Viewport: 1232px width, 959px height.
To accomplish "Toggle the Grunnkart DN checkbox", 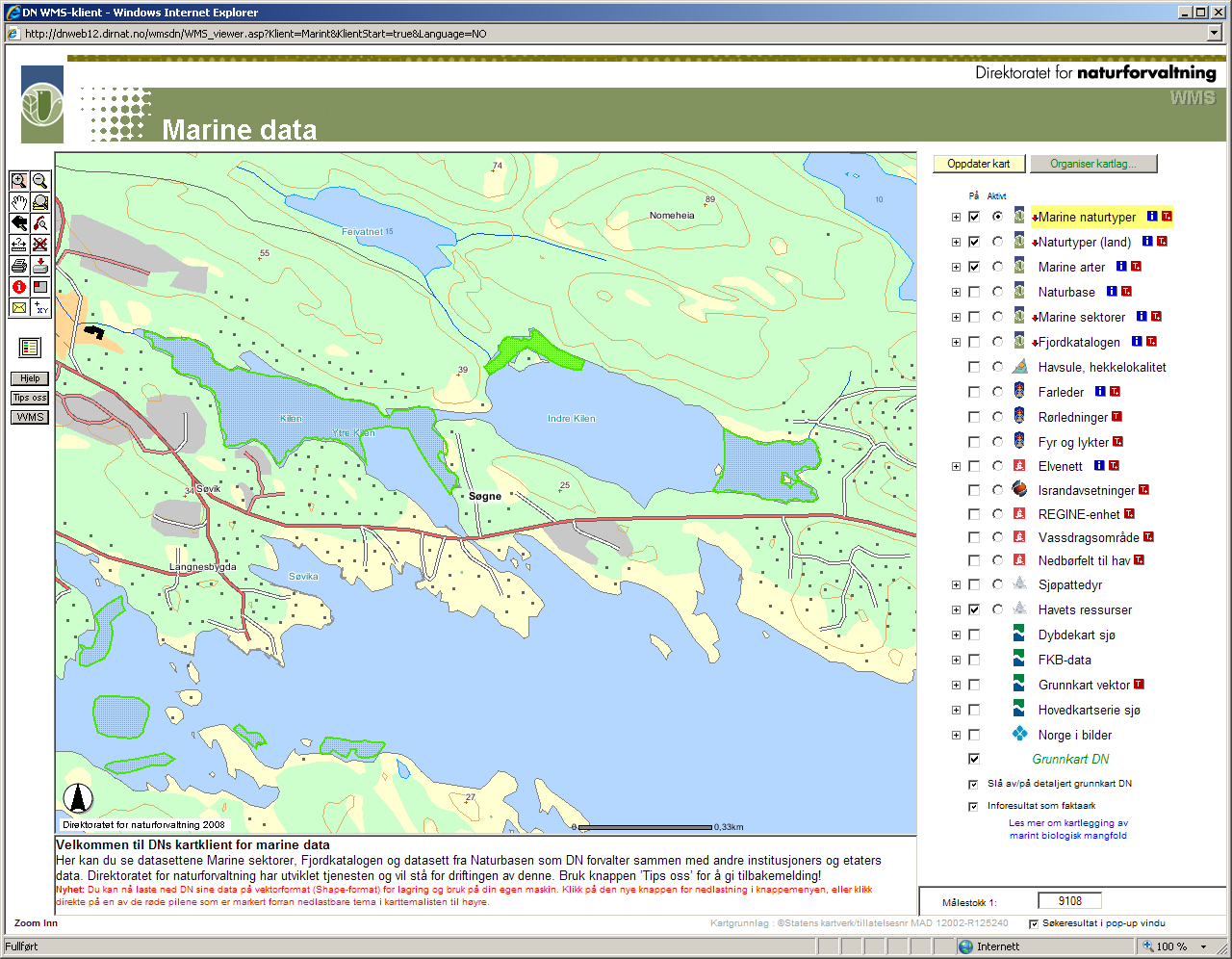I will pos(974,759).
